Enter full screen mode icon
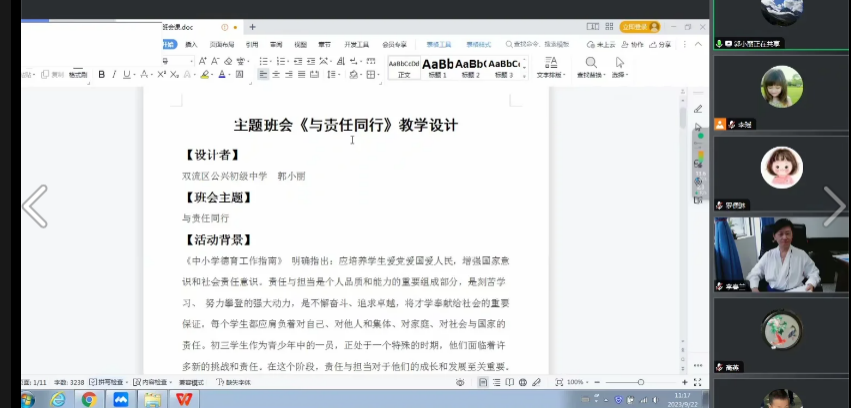The height and width of the screenshot is (408, 851). point(698,382)
